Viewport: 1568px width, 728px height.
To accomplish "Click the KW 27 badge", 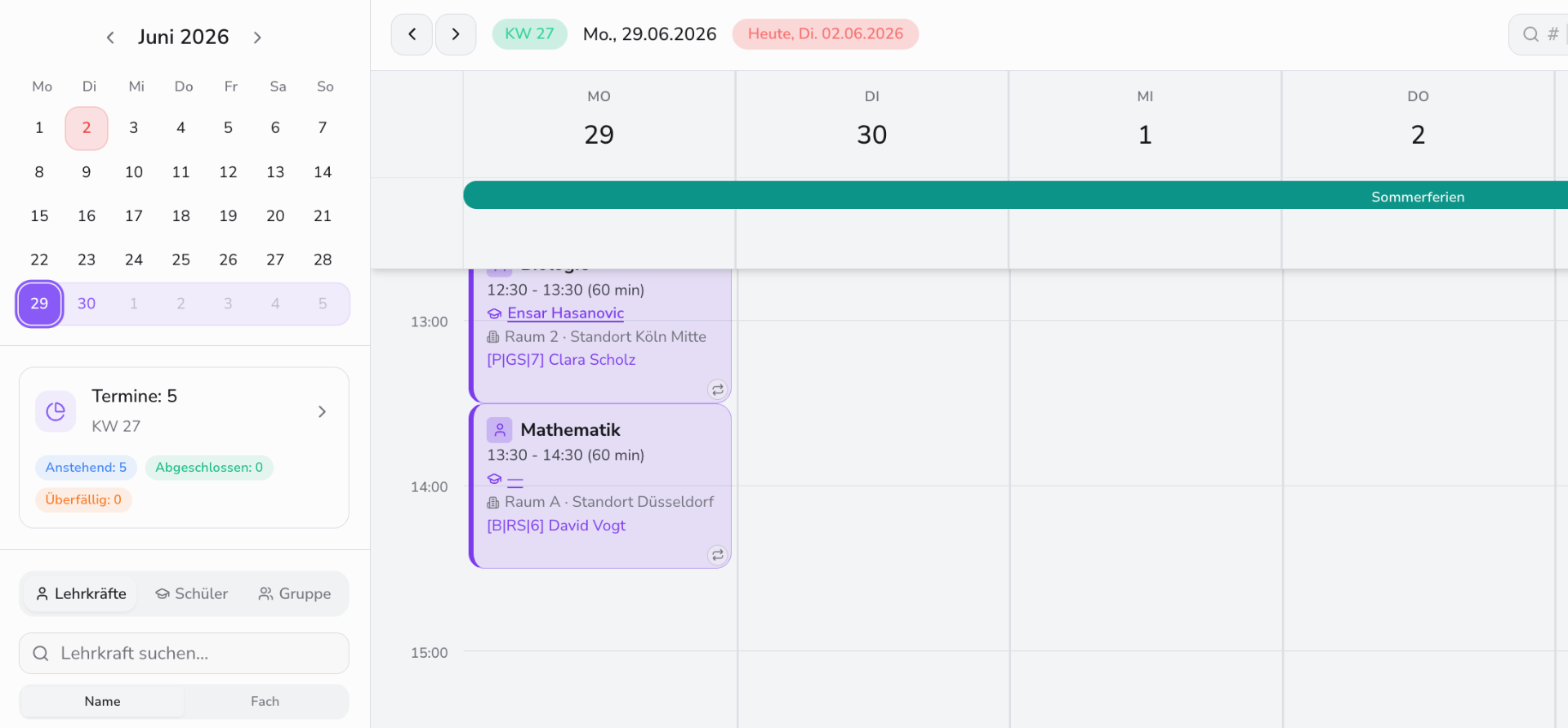I will [x=529, y=33].
